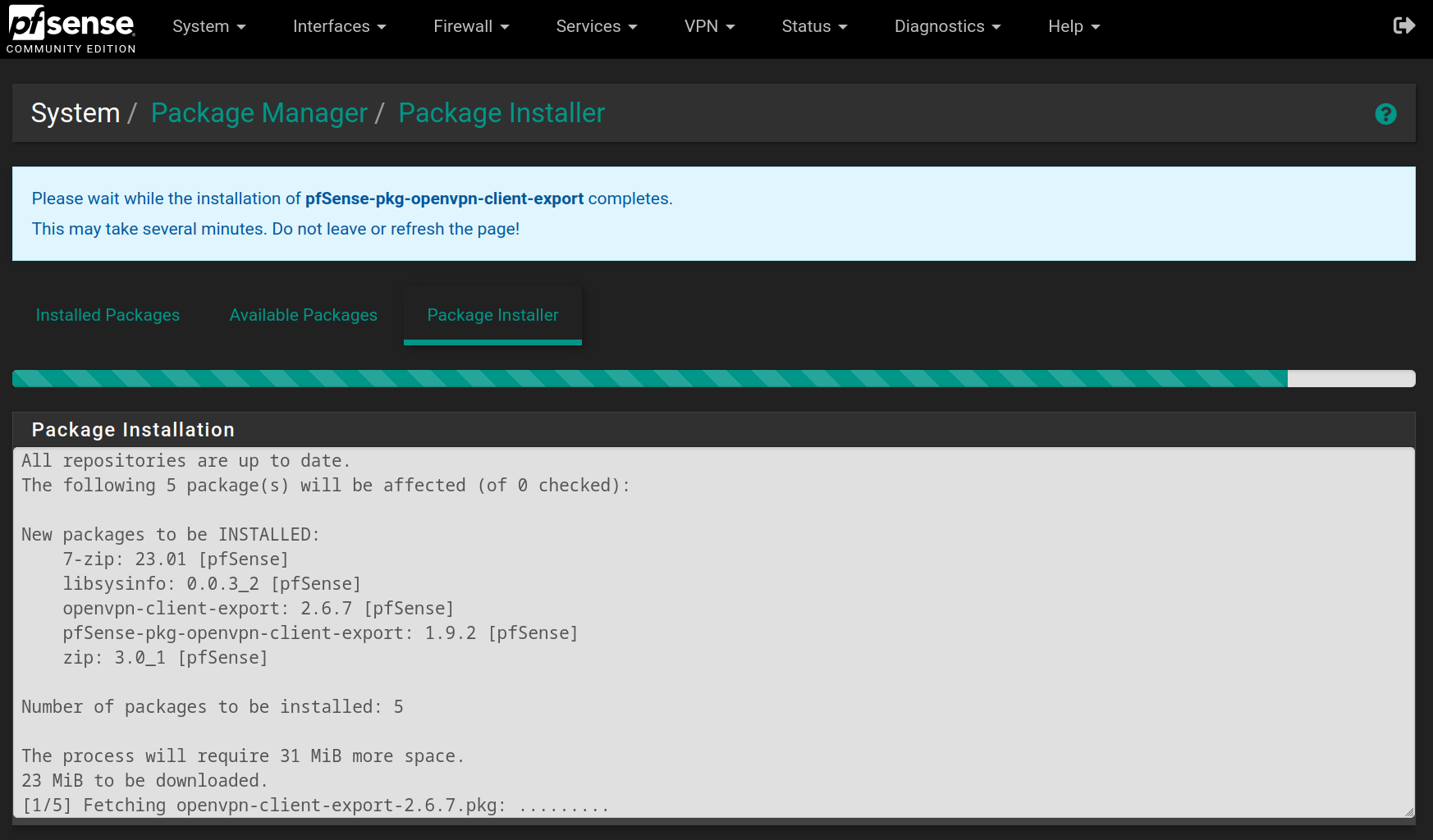1433x840 pixels.
Task: Click 'The process will require 31 MiB' line
Action: point(243,756)
